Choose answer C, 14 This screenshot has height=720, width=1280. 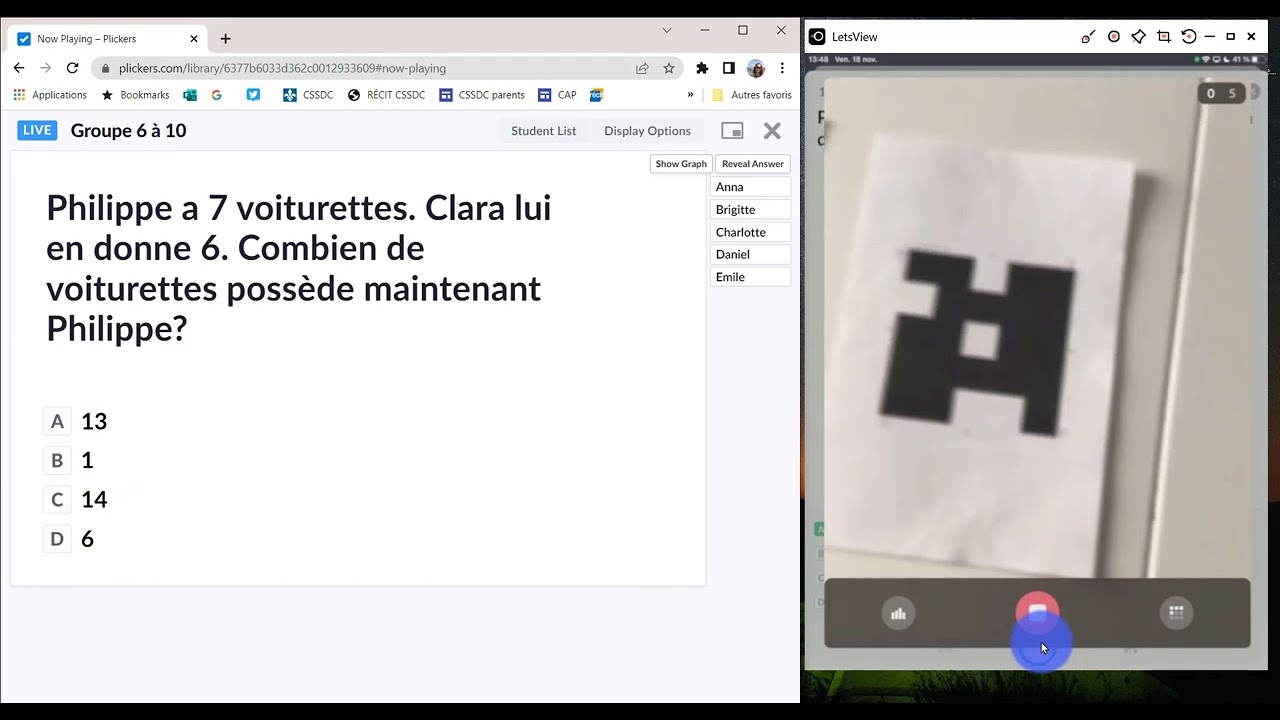pyautogui.click(x=76, y=499)
